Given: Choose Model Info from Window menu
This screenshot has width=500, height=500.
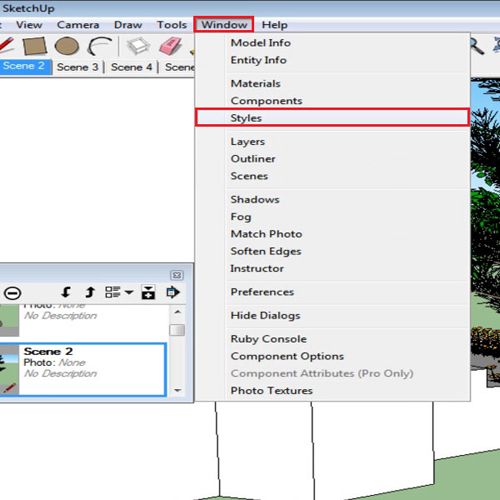Looking at the screenshot, I should point(333,43).
